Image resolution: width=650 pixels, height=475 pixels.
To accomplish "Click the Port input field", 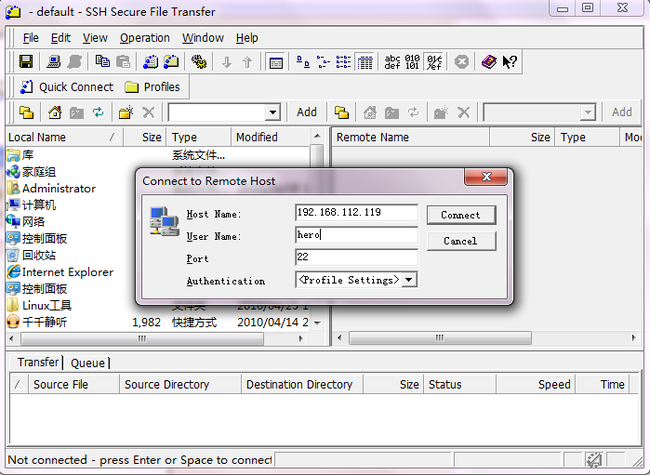I will pos(357,257).
